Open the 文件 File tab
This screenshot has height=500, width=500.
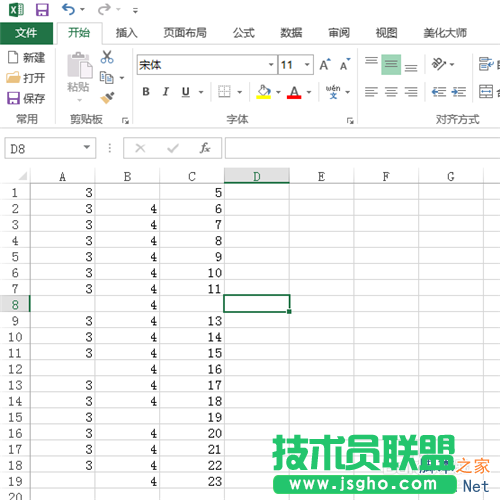tap(26, 33)
